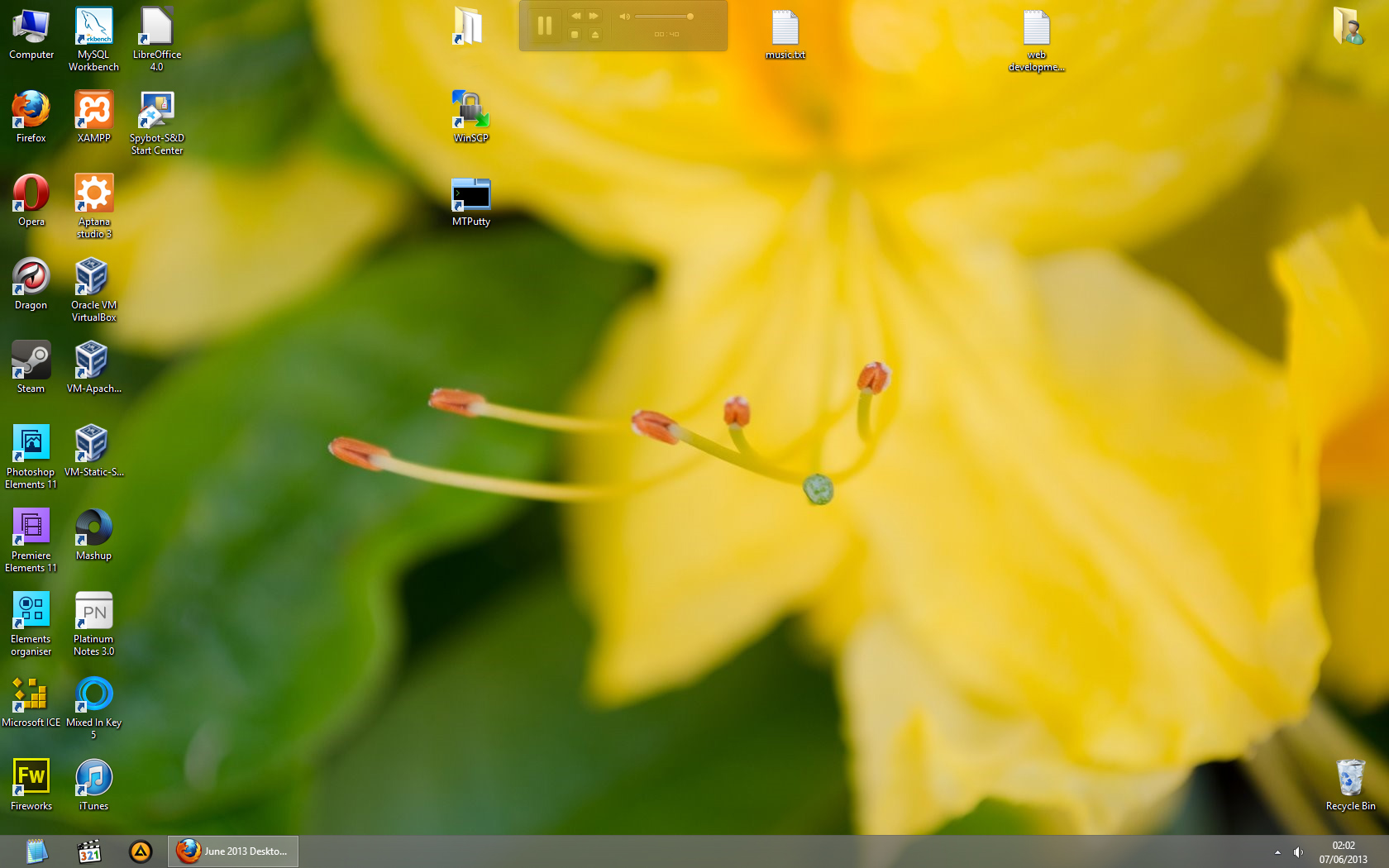Viewport: 1389px width, 868px height.
Task: Select the MTPutty desktop icon
Action: click(470, 194)
